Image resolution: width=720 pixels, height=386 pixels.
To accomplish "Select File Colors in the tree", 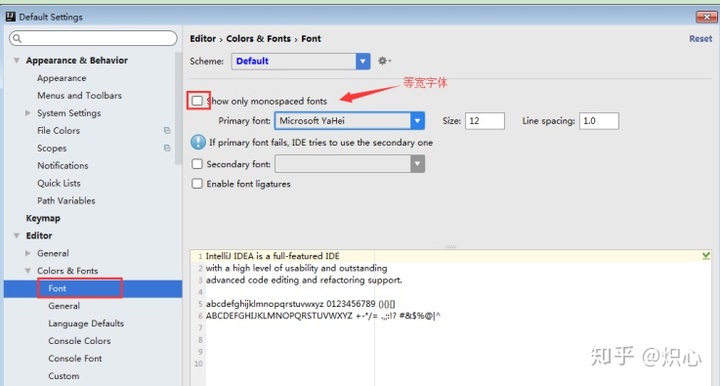I will coord(58,130).
